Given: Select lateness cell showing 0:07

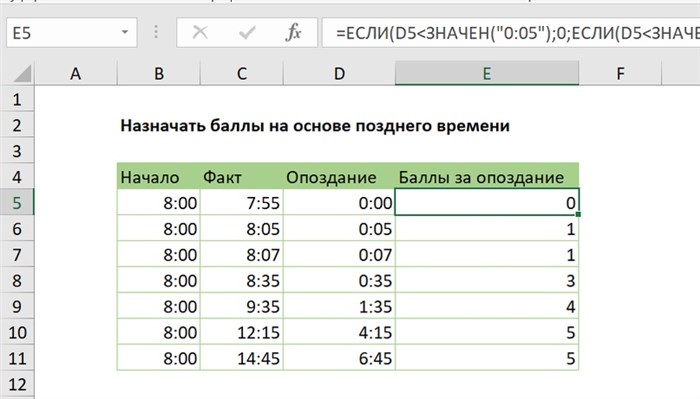Looking at the screenshot, I should tap(339, 254).
